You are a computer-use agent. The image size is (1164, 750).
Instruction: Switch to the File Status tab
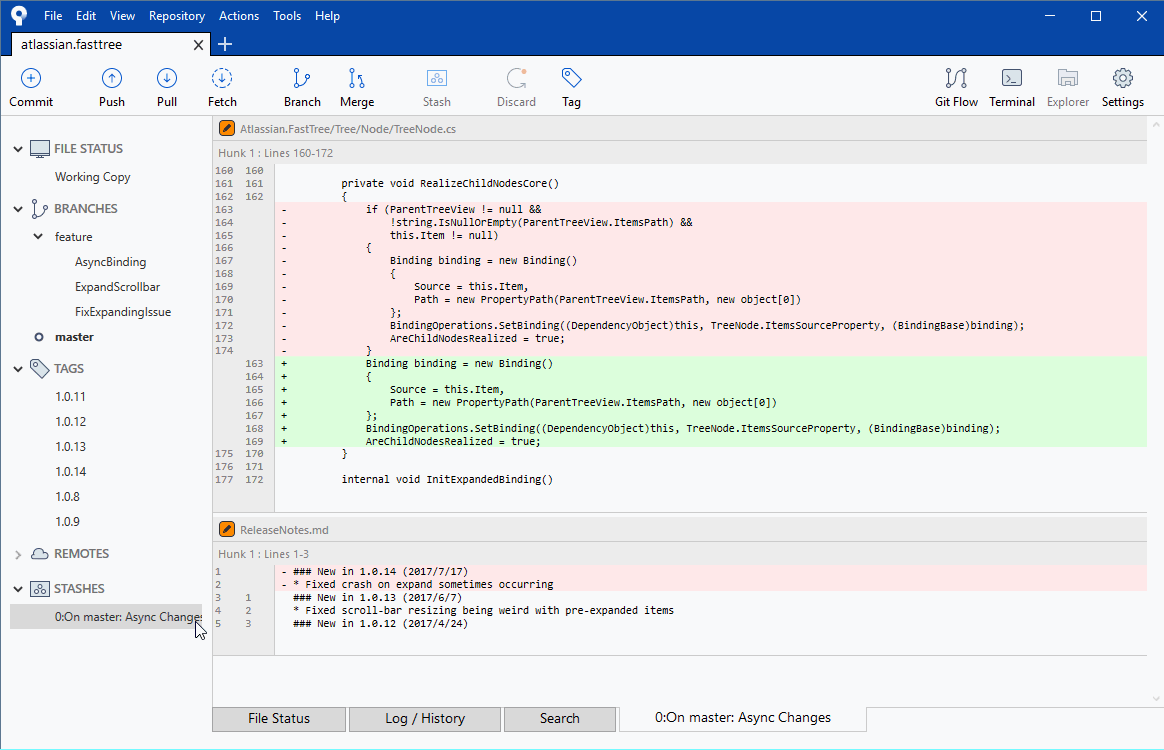[279, 719]
